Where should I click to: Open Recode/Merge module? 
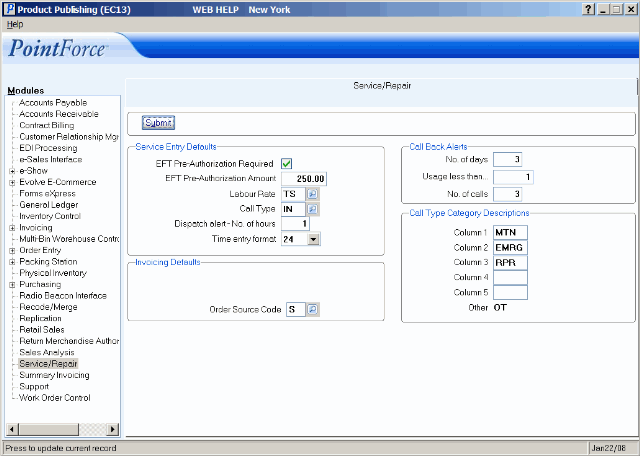click(48, 307)
